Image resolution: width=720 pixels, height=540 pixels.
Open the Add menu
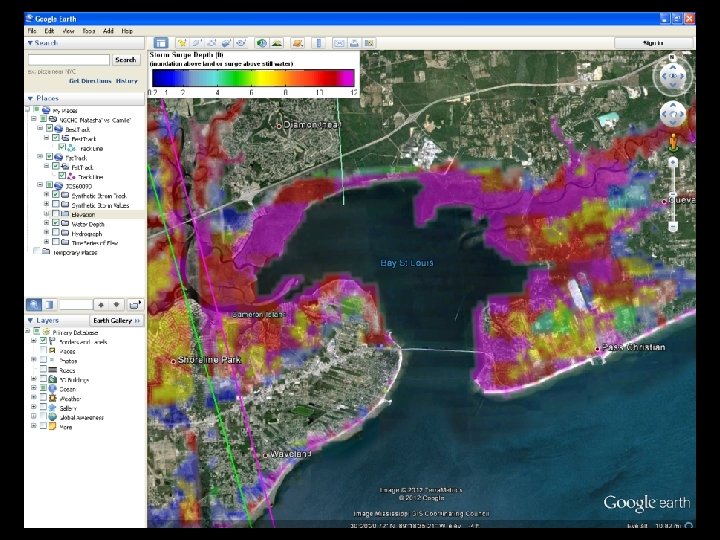coord(108,31)
